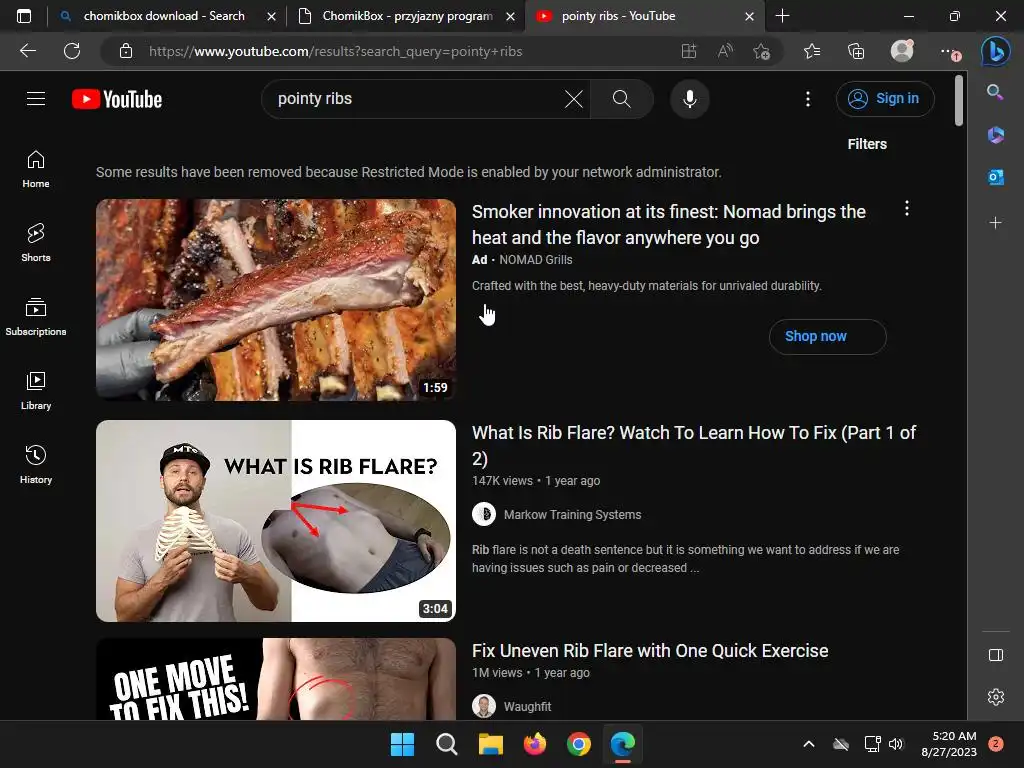Open Bing Chat sidebar button

coord(995,51)
